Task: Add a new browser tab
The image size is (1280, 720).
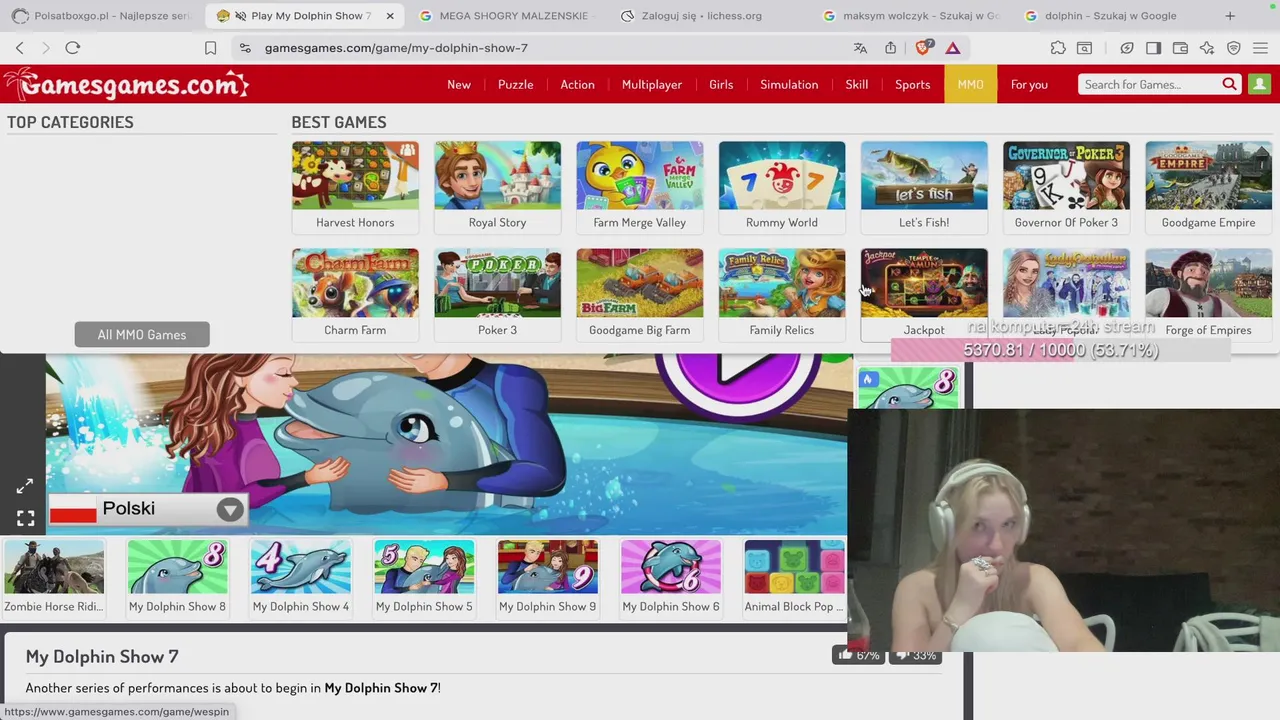Action: coord(1230,16)
